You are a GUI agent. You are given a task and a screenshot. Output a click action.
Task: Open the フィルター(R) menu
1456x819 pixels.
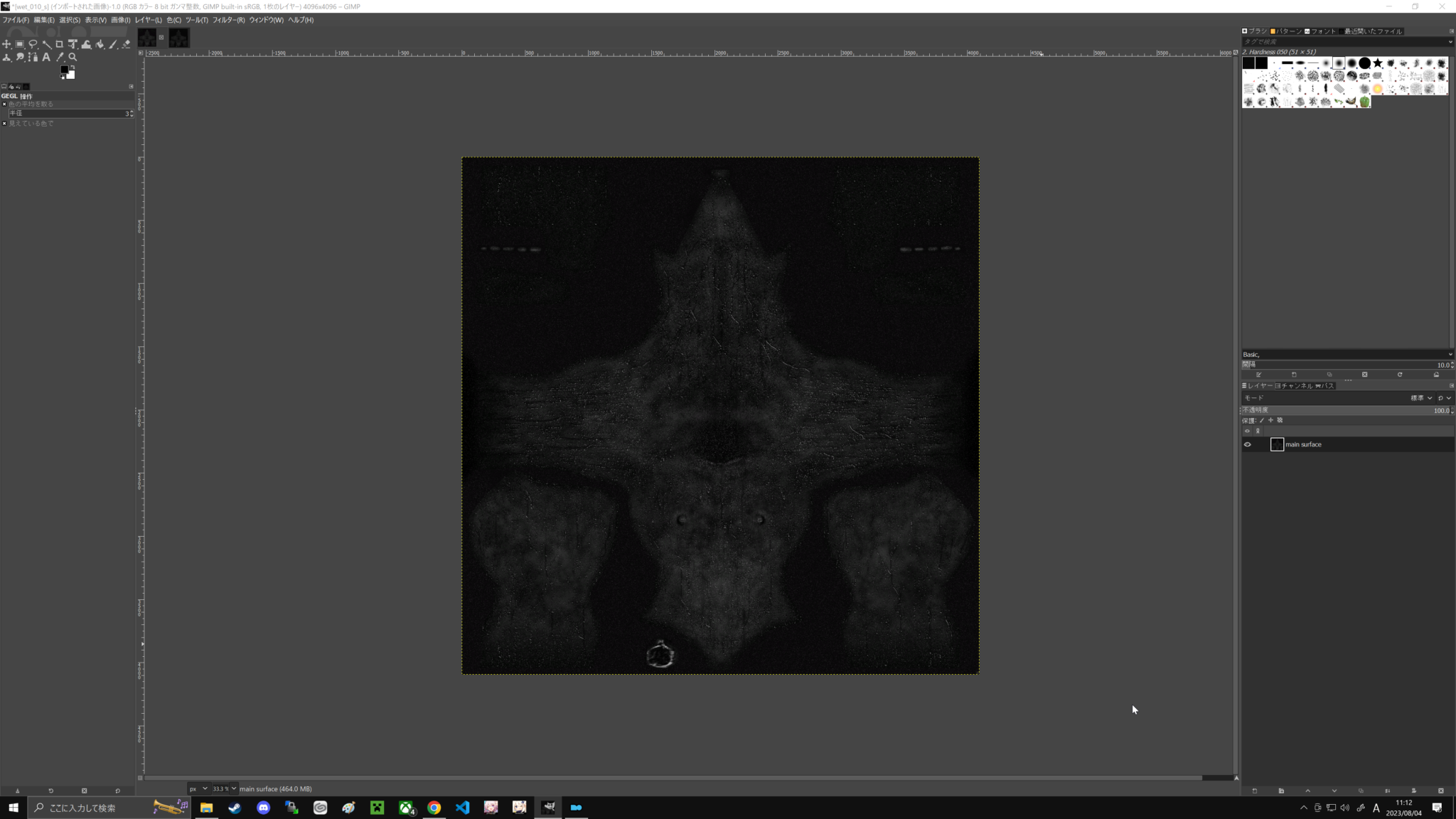coord(228,20)
